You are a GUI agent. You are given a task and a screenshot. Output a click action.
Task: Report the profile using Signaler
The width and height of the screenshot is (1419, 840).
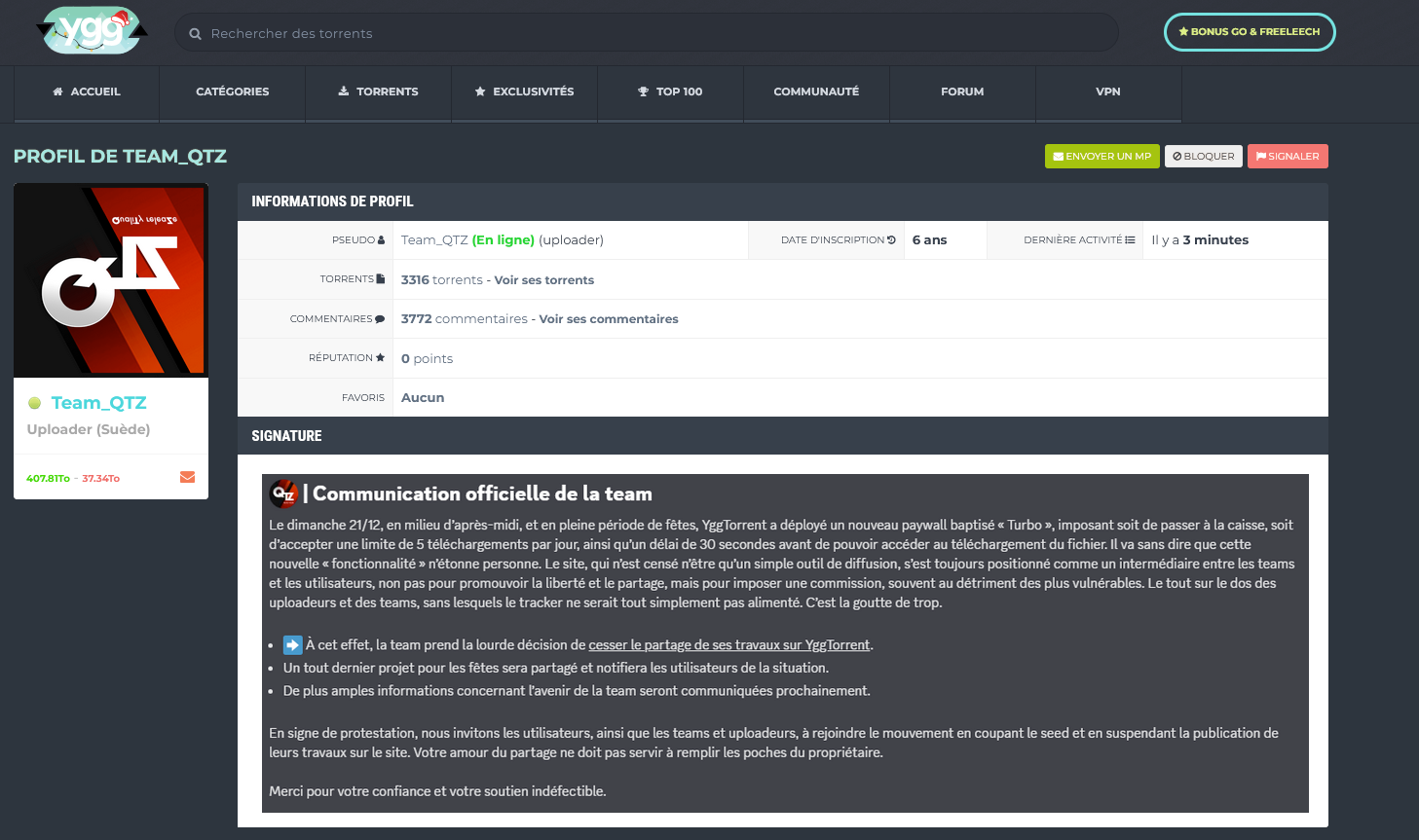click(x=1287, y=156)
